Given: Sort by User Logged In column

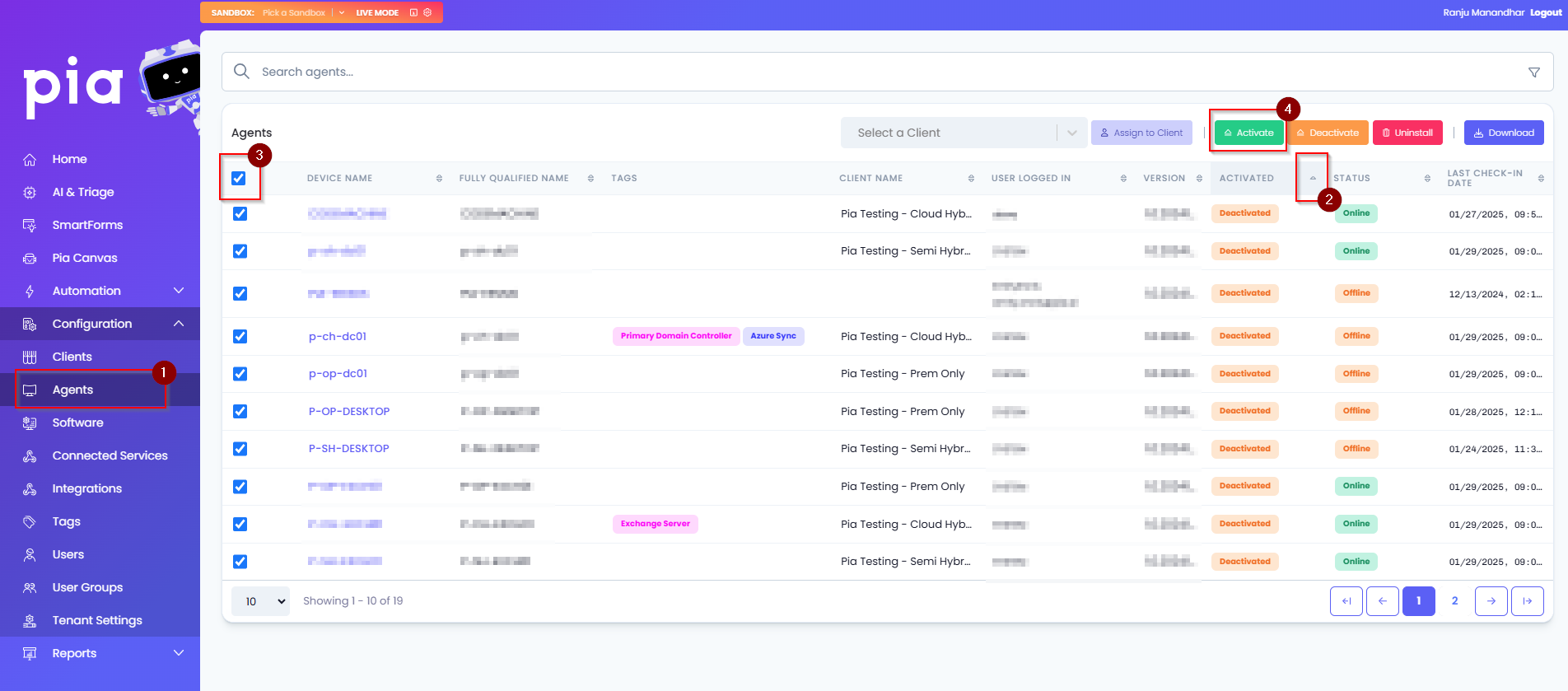Looking at the screenshot, I should [x=1123, y=179].
